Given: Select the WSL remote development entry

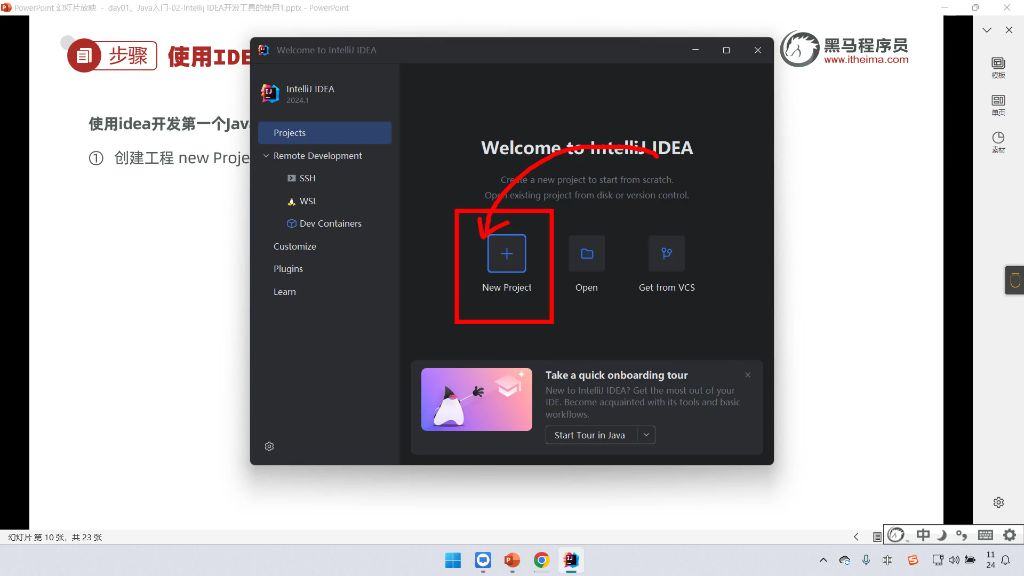Looking at the screenshot, I should (x=301, y=201).
